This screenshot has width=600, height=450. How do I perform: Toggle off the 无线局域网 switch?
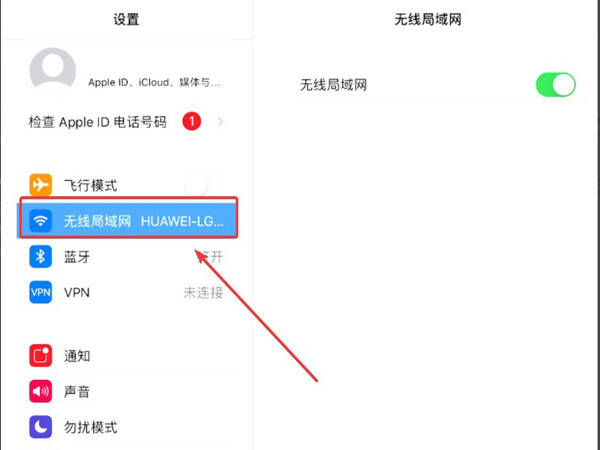(556, 85)
